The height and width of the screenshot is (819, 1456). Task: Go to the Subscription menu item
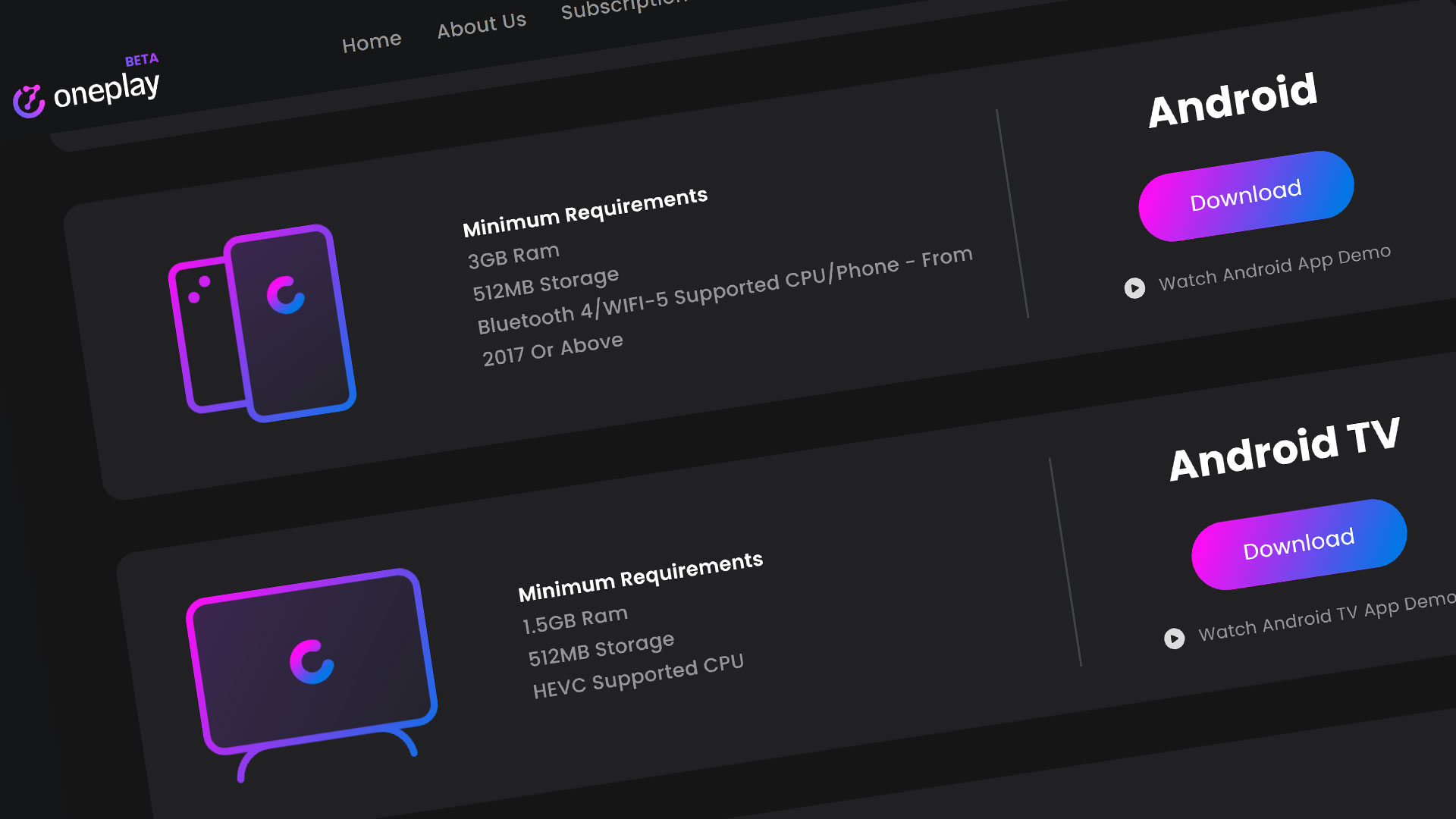pos(623,8)
